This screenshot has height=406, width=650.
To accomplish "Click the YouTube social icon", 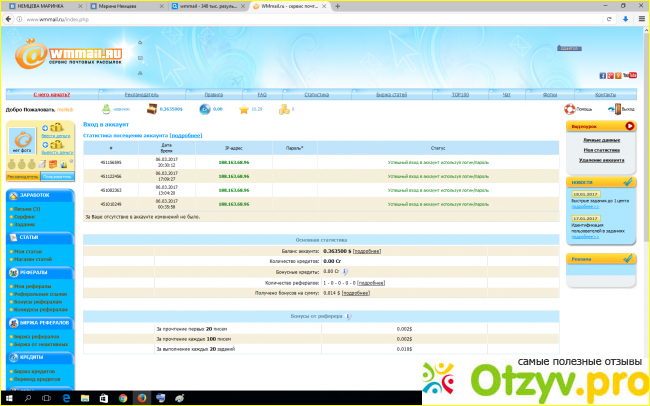I will (x=630, y=75).
